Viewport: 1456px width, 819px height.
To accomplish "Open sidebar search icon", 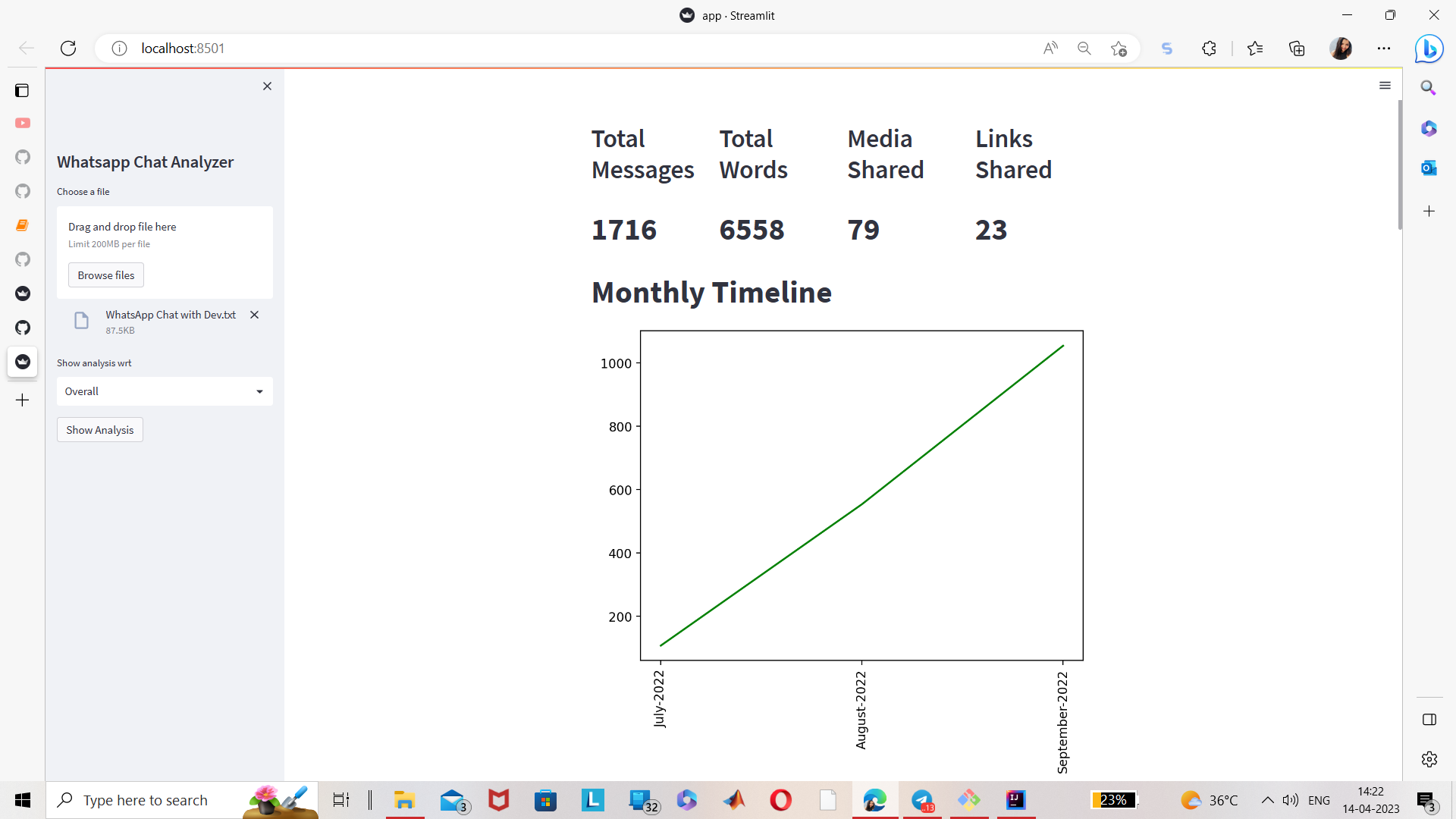I will click(1429, 88).
